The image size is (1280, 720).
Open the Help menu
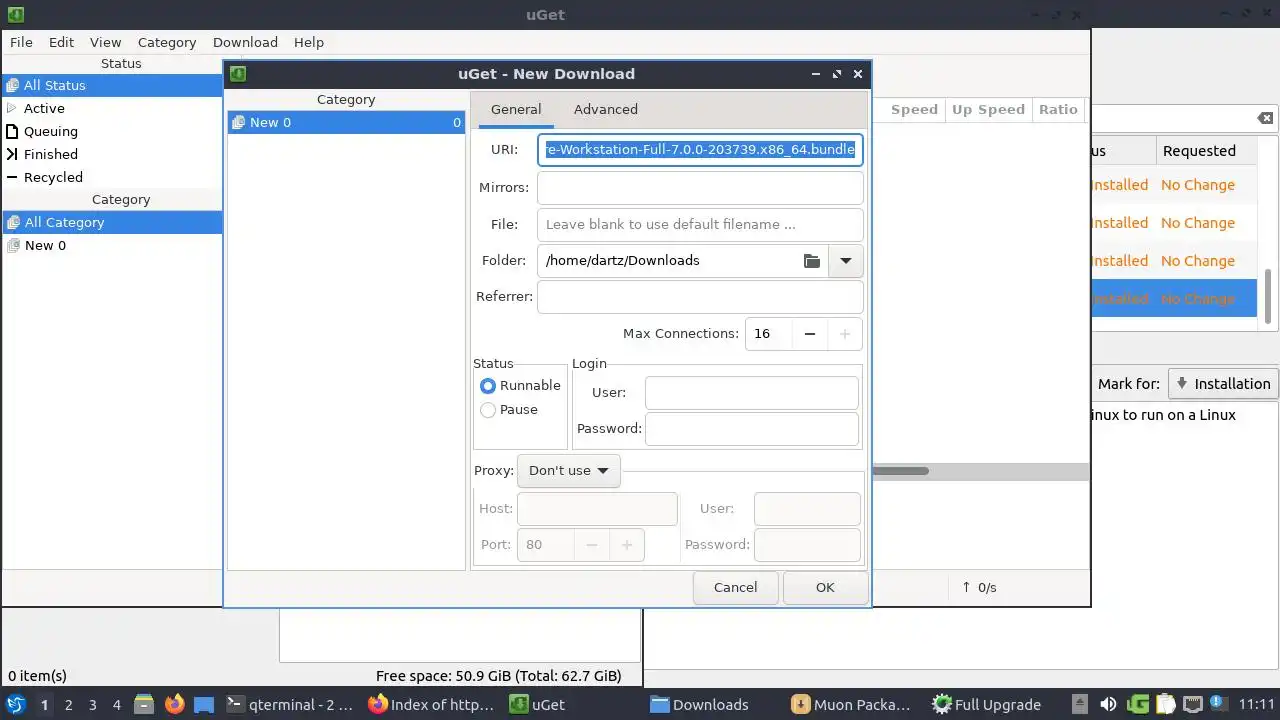pos(309,42)
